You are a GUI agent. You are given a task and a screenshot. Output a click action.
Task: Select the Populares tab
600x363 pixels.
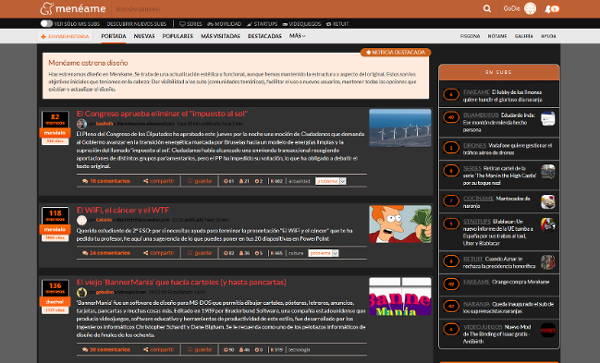coord(178,36)
